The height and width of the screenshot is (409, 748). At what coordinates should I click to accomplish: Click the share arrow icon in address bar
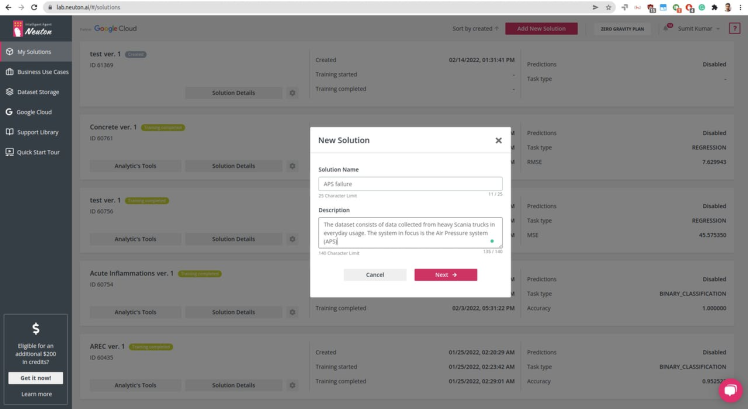point(595,7)
